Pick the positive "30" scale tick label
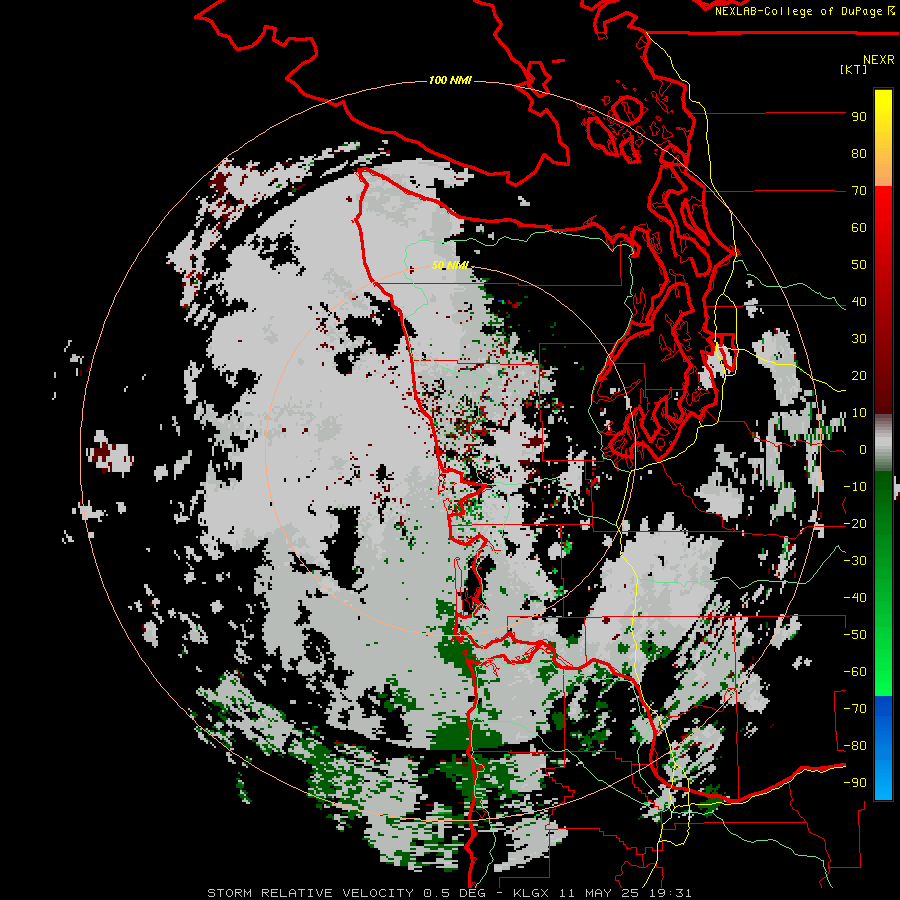 point(859,339)
